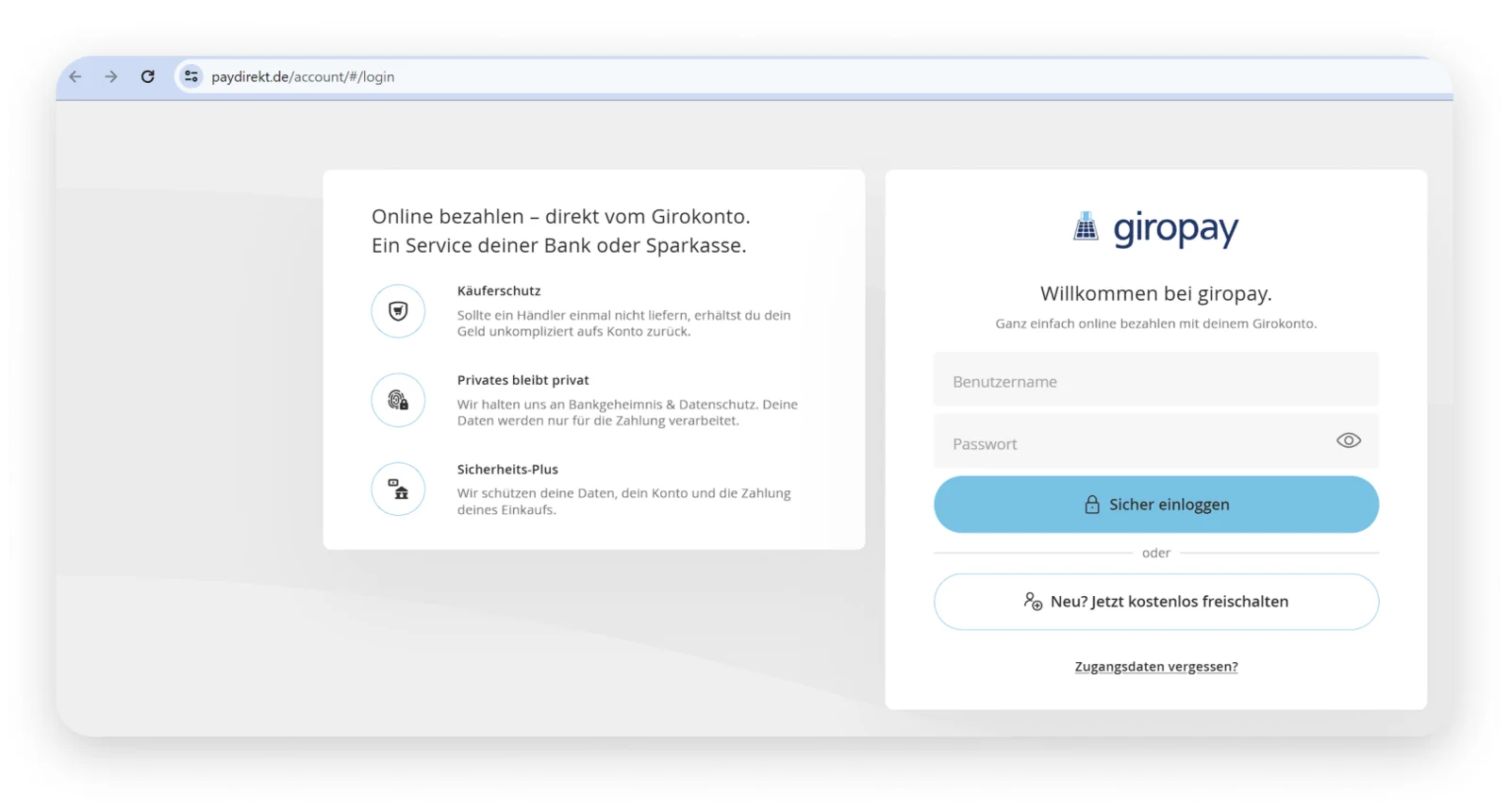Click the Sicherheits-Plus heading
The width and height of the screenshot is (1509, 812).
pos(507,469)
